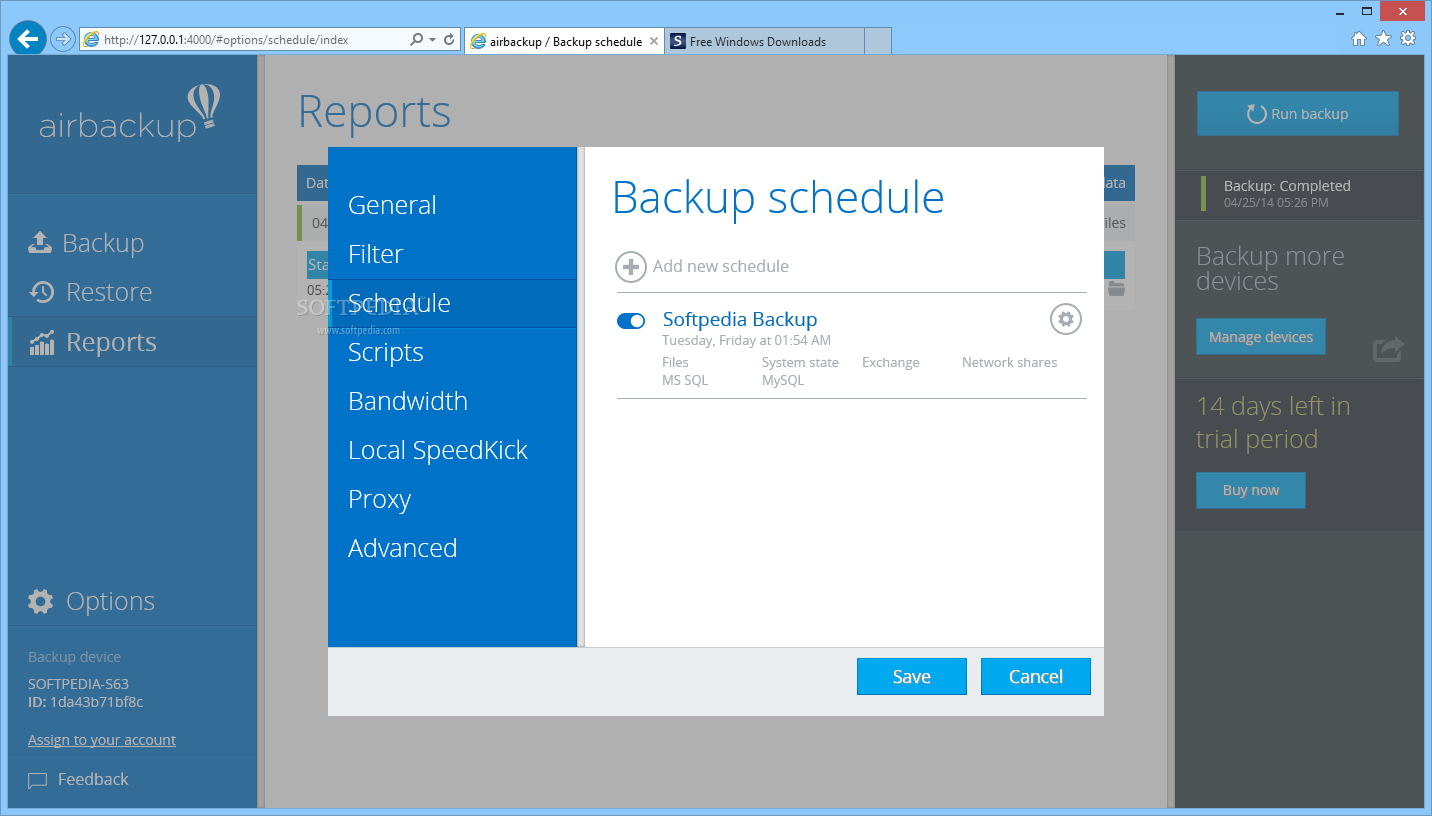
Task: Click the 'Exchange' label
Action: pos(890,362)
